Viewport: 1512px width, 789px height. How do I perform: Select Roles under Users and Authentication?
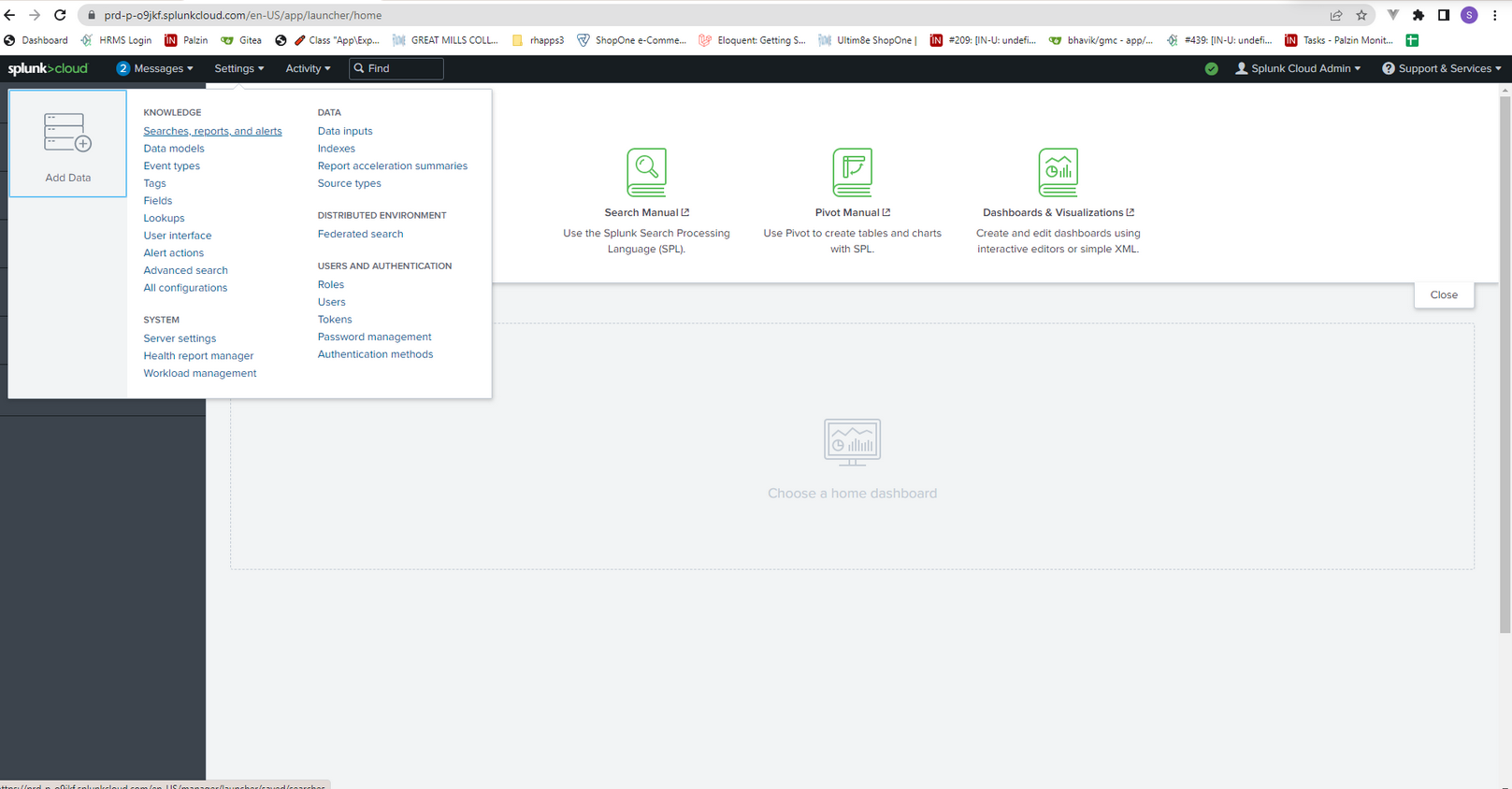(330, 284)
